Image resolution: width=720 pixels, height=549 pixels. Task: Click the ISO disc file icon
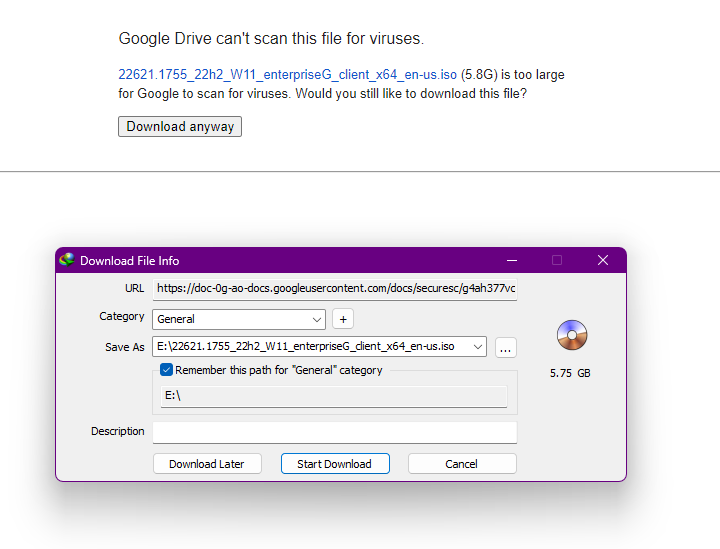(572, 335)
